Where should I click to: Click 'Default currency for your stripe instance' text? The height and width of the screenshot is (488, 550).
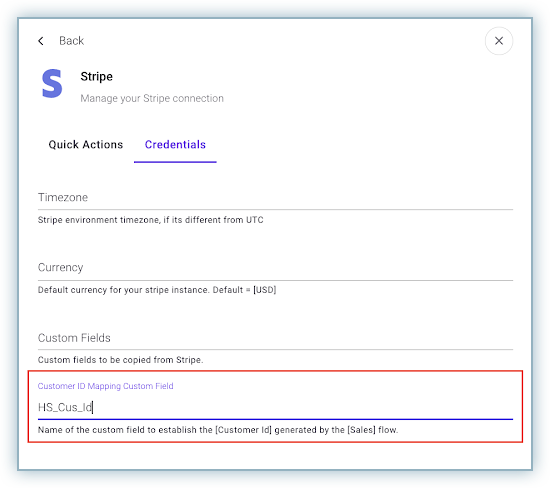157,290
